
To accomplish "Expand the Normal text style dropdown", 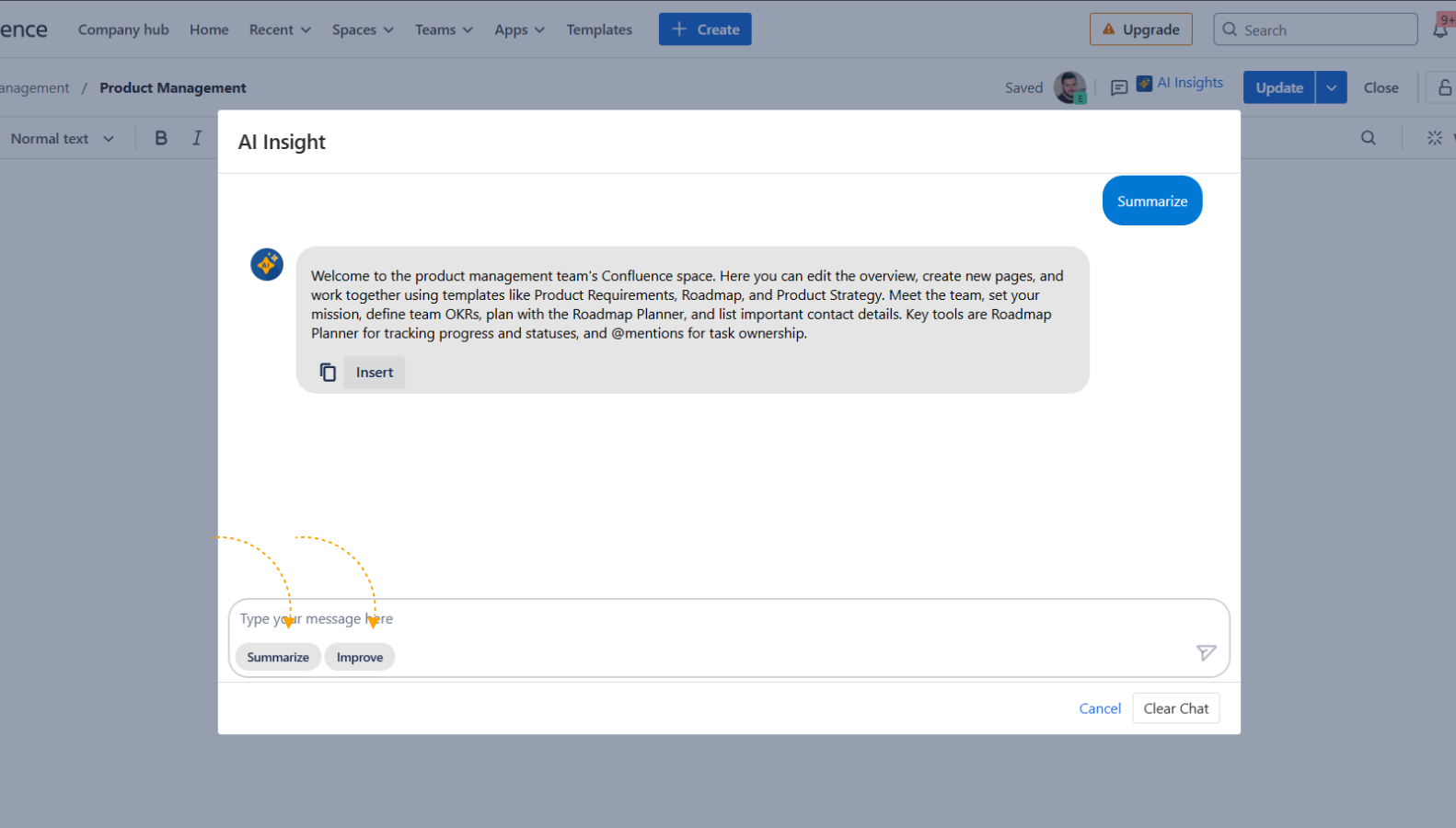I will pos(62,139).
